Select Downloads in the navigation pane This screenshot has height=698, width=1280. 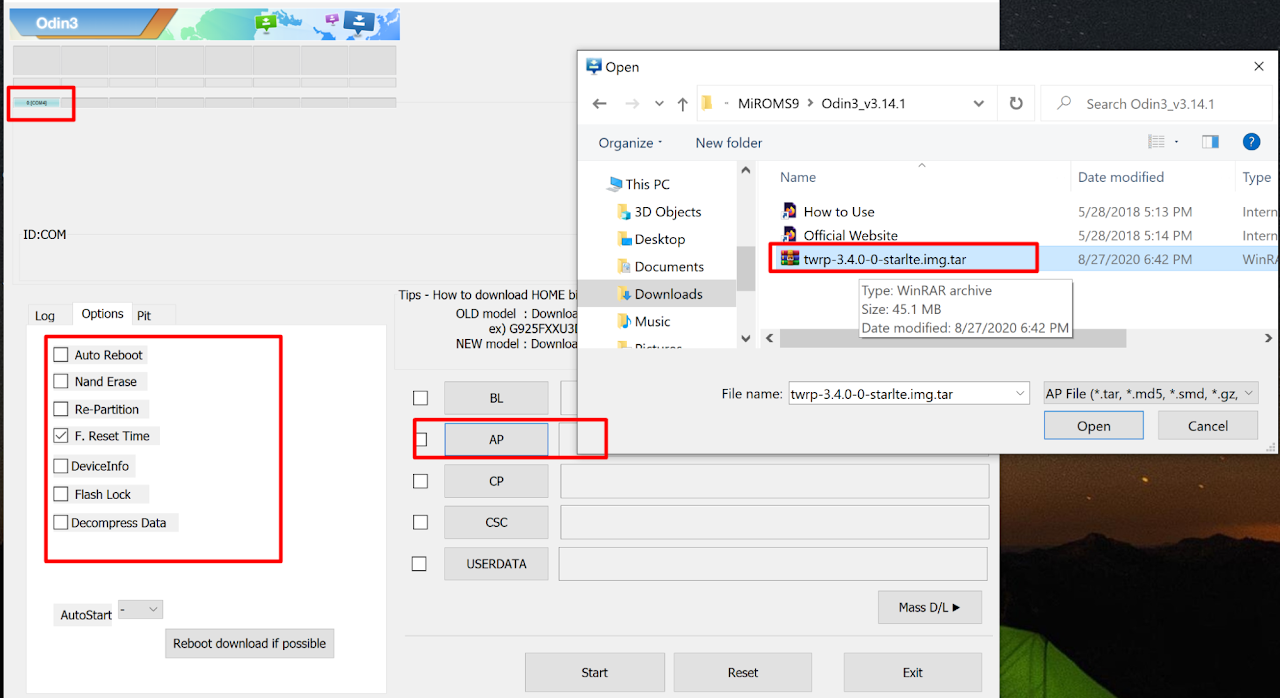pos(668,294)
